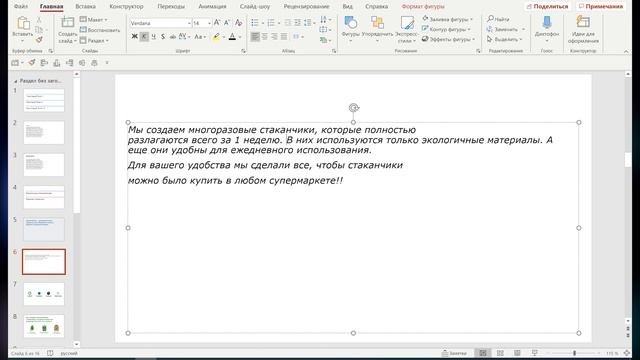640x360 pixels.
Task: Click the Clear All Formatting icon
Action: pos(239,23)
